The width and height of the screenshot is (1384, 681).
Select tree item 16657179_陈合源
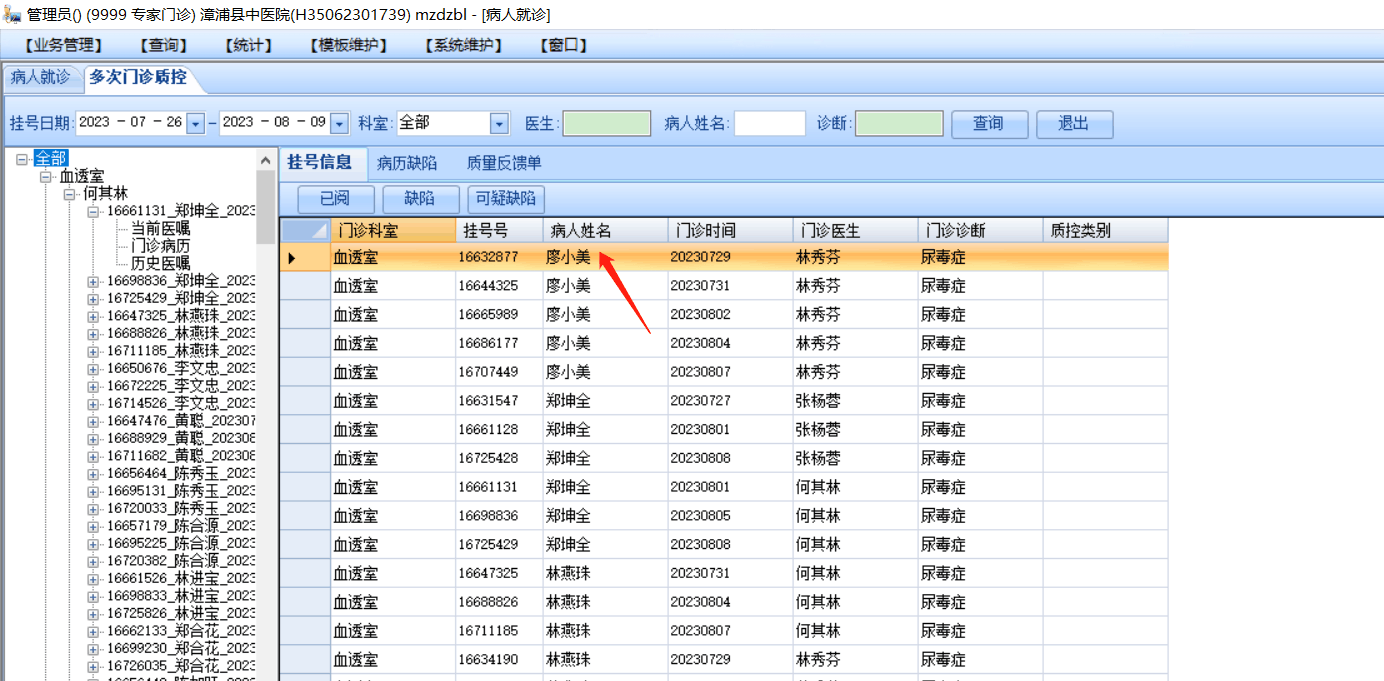coord(181,526)
